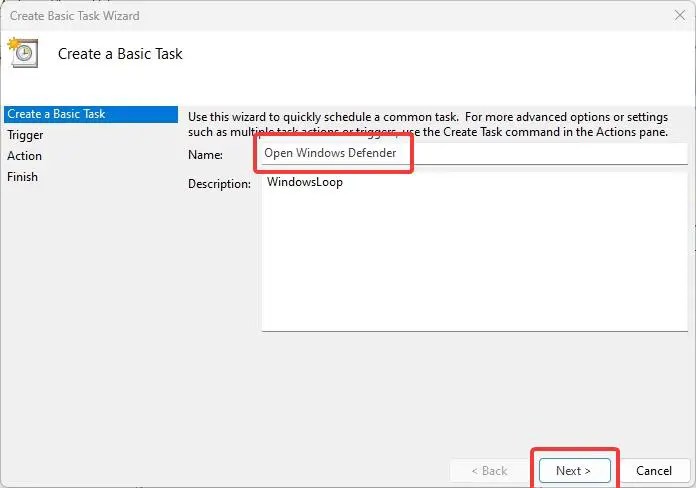Click the Description: label
This screenshot has width=696, height=488.
pos(219,184)
